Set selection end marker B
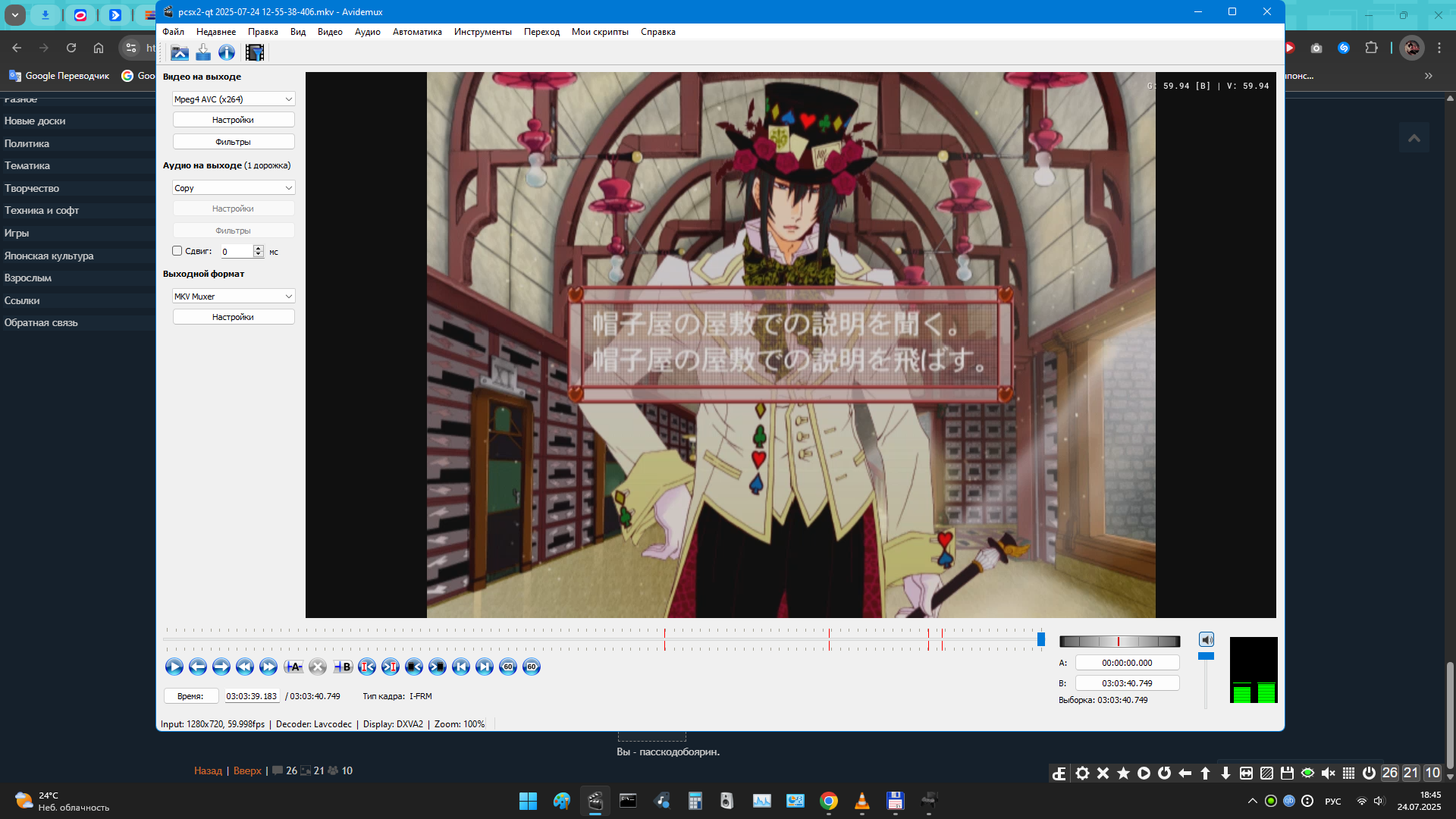Viewport: 1456px width, 819px height. (343, 667)
